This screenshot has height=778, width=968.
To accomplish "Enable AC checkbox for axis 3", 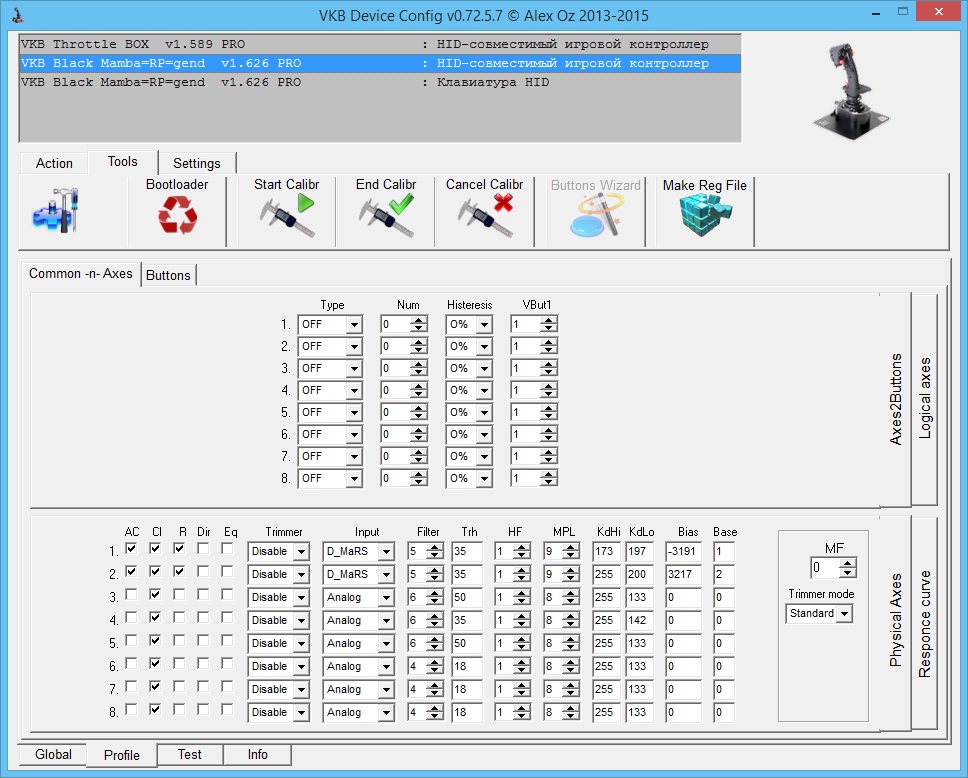I will [x=131, y=594].
